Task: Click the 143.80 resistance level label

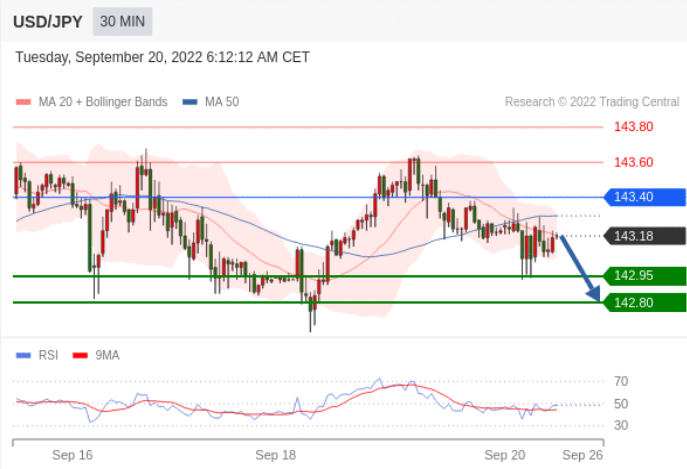Action: click(634, 127)
